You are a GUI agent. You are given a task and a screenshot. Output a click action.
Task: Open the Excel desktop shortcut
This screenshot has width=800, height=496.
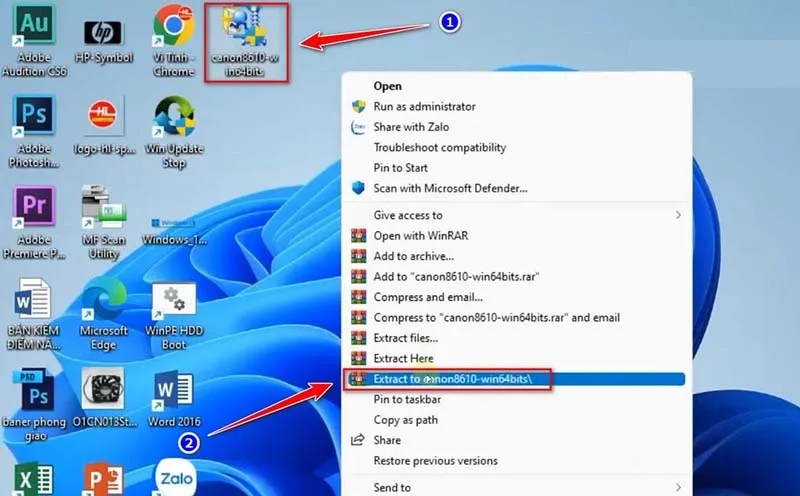34,479
